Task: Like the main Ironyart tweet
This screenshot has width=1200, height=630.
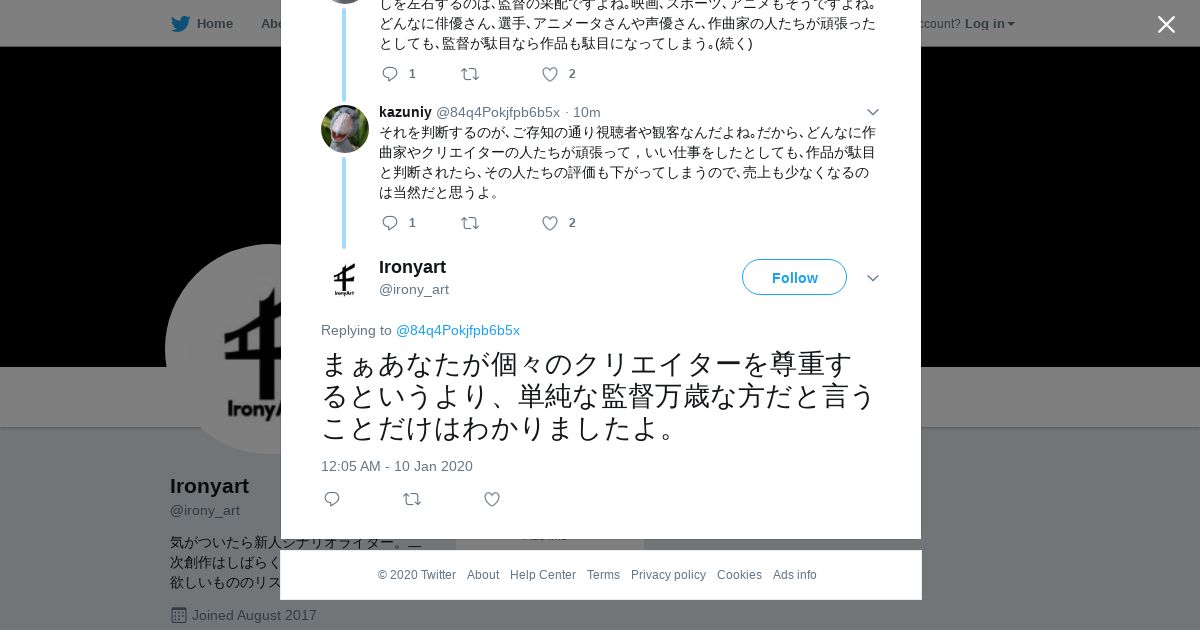Action: click(x=492, y=499)
